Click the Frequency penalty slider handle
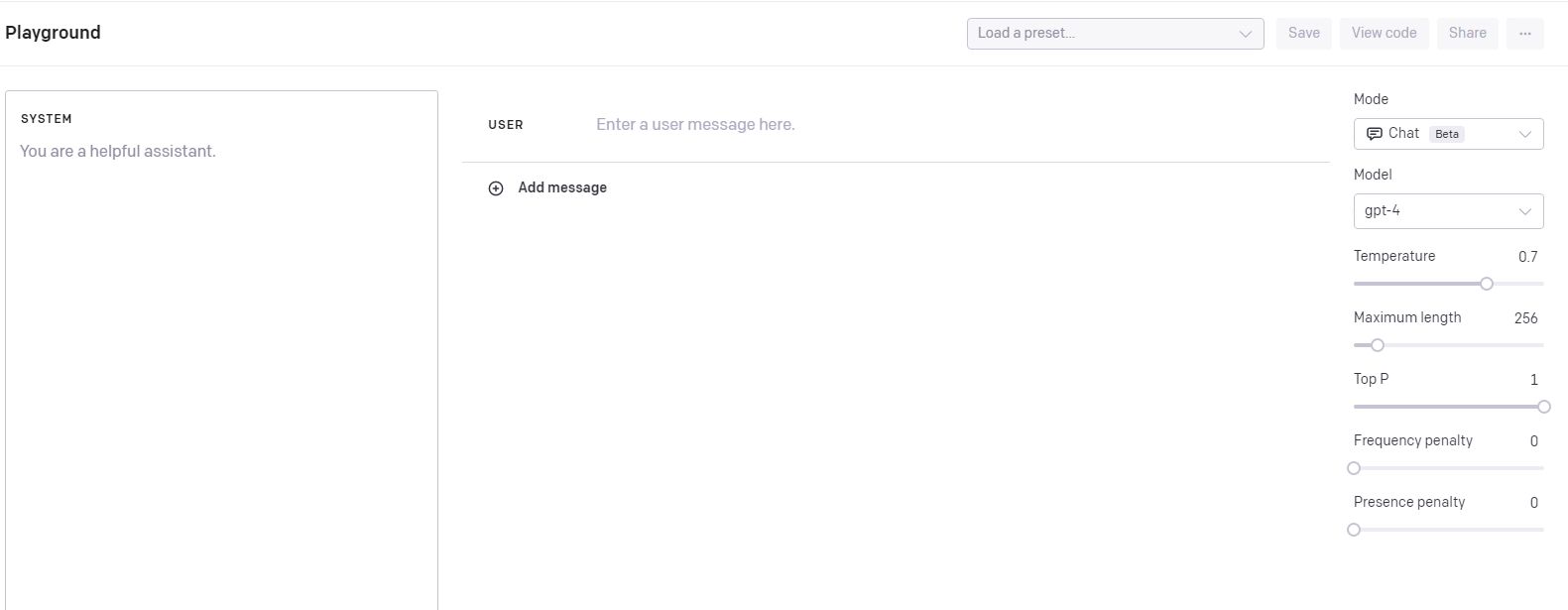Image resolution: width=1568 pixels, height=610 pixels. [1354, 468]
